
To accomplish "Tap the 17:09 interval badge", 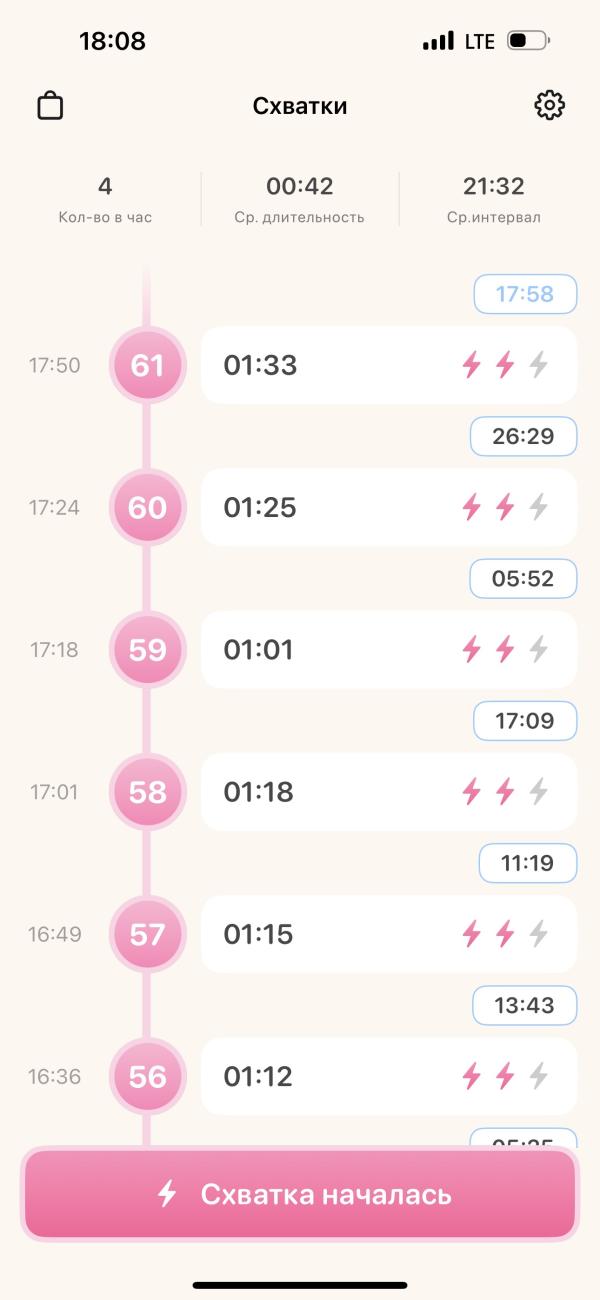I will point(525,720).
